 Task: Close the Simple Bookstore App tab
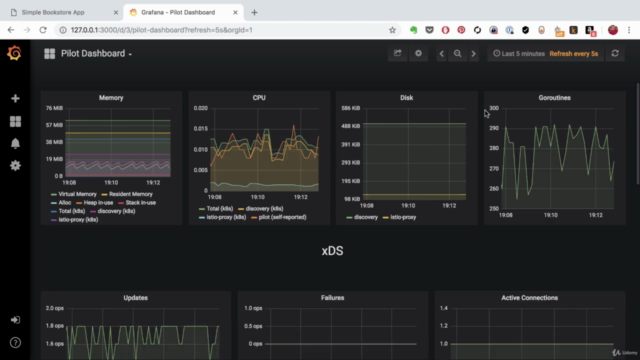click(x=116, y=12)
